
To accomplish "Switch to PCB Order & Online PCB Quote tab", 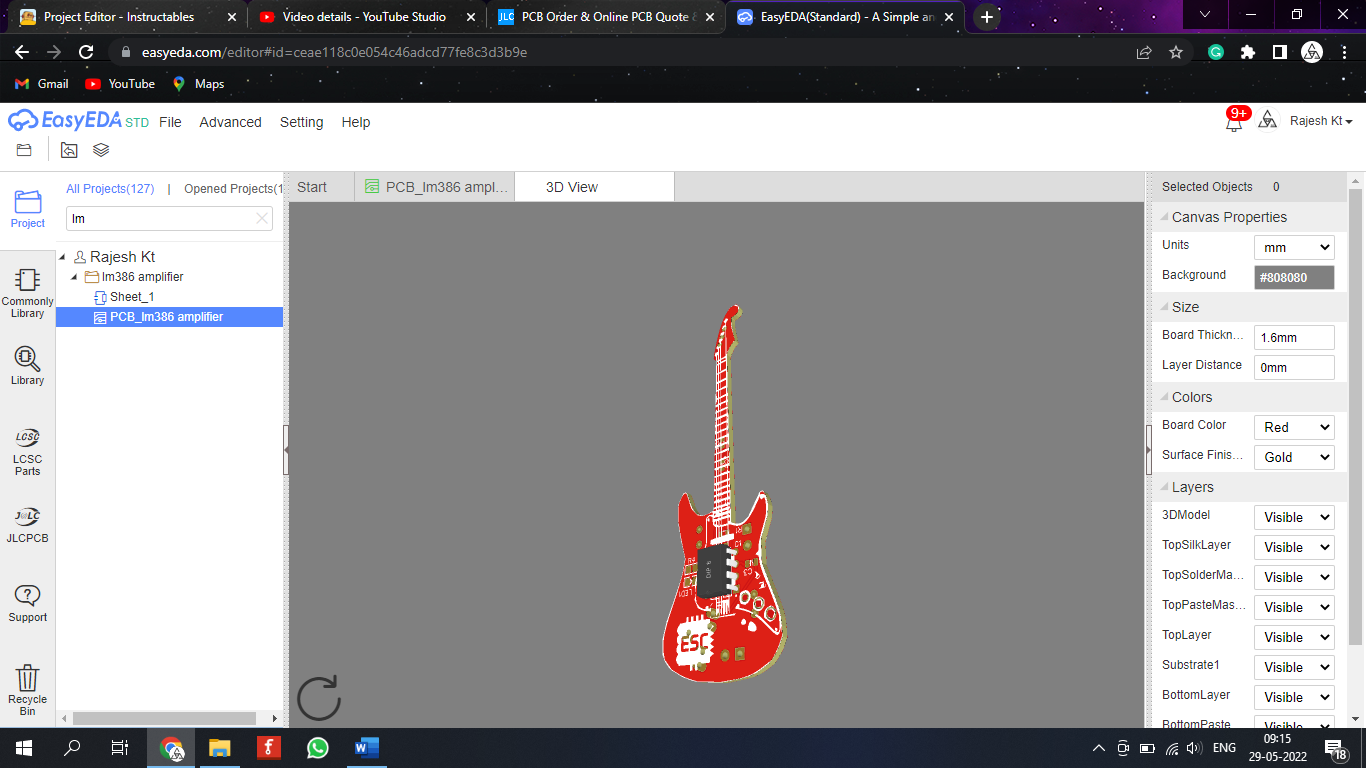I will pos(606,17).
